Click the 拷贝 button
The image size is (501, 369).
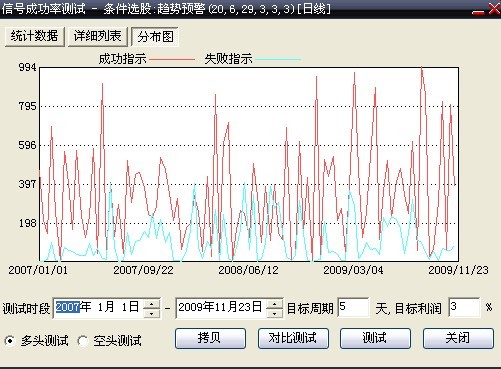coord(210,338)
